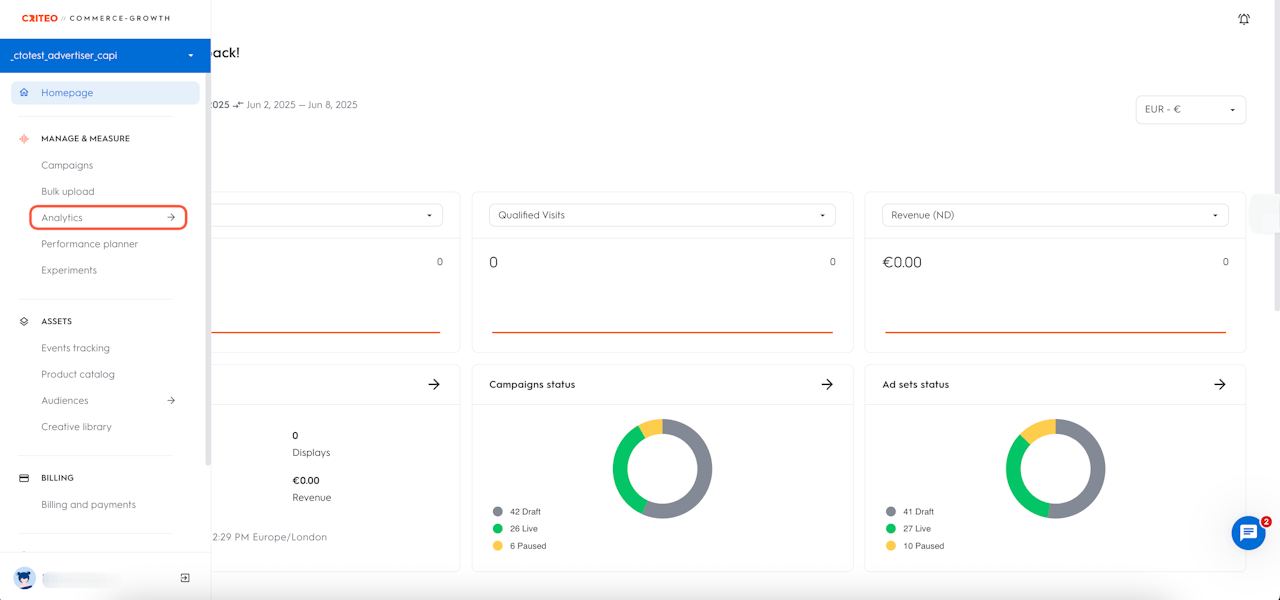The width and height of the screenshot is (1280, 600).
Task: Click arrow next to Audiences
Action: tap(171, 400)
